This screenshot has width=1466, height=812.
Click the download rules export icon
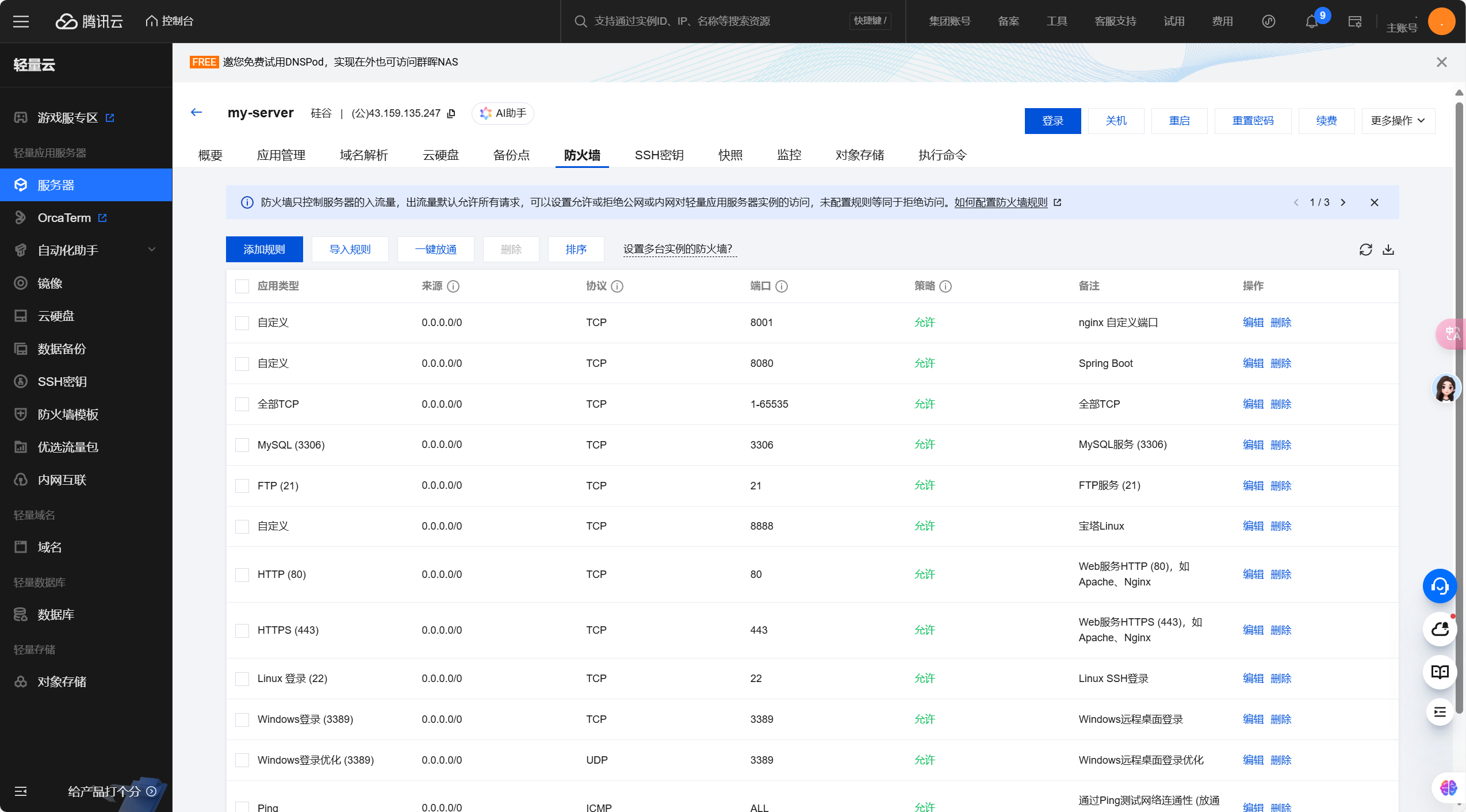click(1388, 250)
